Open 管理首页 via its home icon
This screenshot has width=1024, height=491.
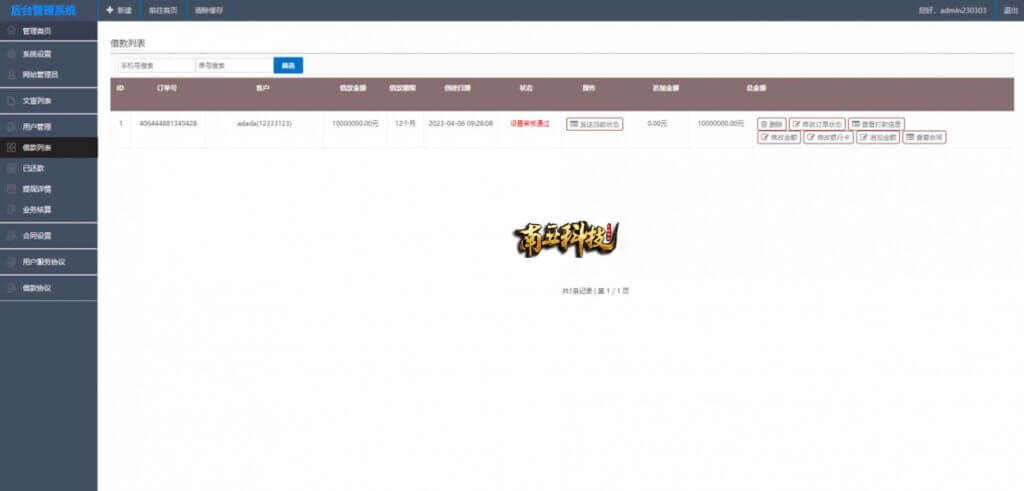tap(11, 30)
